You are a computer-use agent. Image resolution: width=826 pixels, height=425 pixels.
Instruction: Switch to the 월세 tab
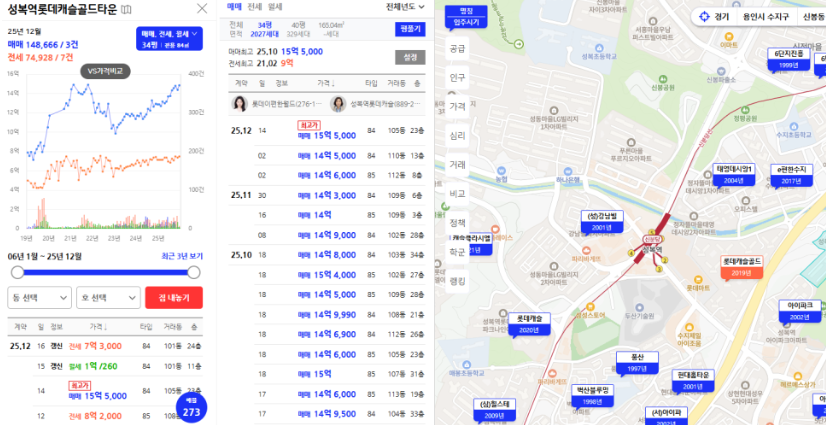click(x=275, y=6)
